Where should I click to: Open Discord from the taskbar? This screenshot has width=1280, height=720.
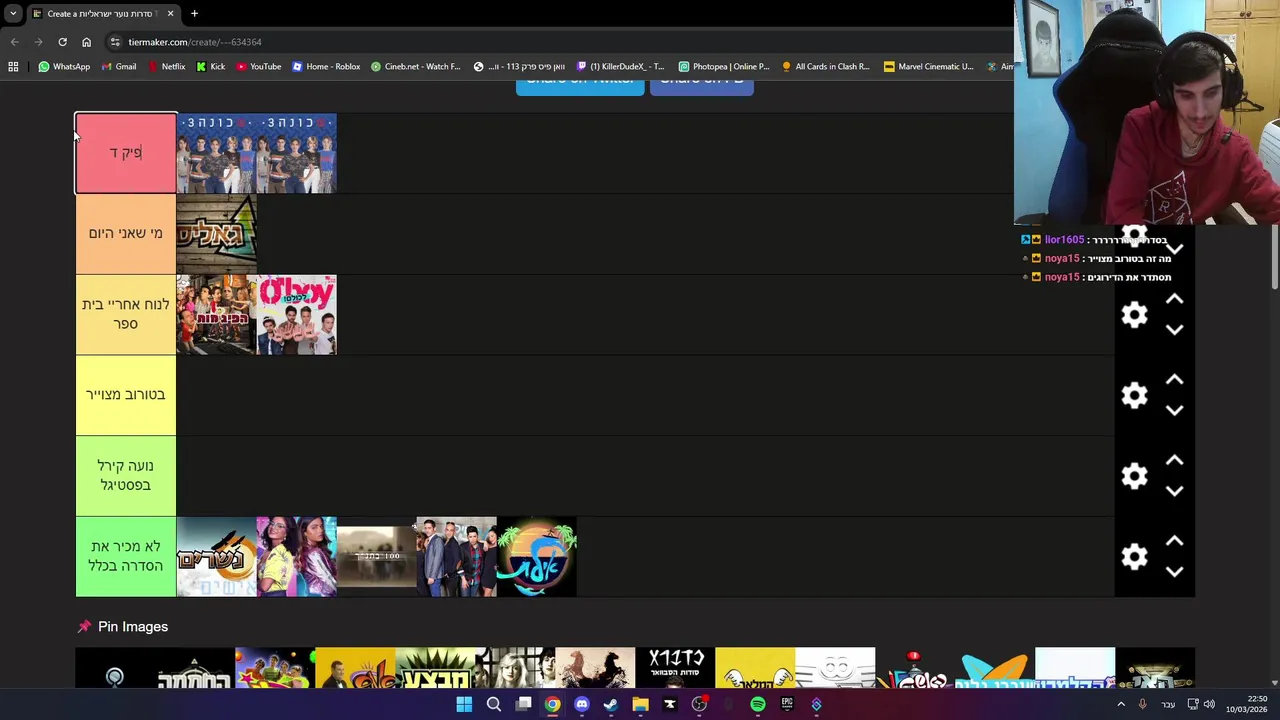point(582,705)
